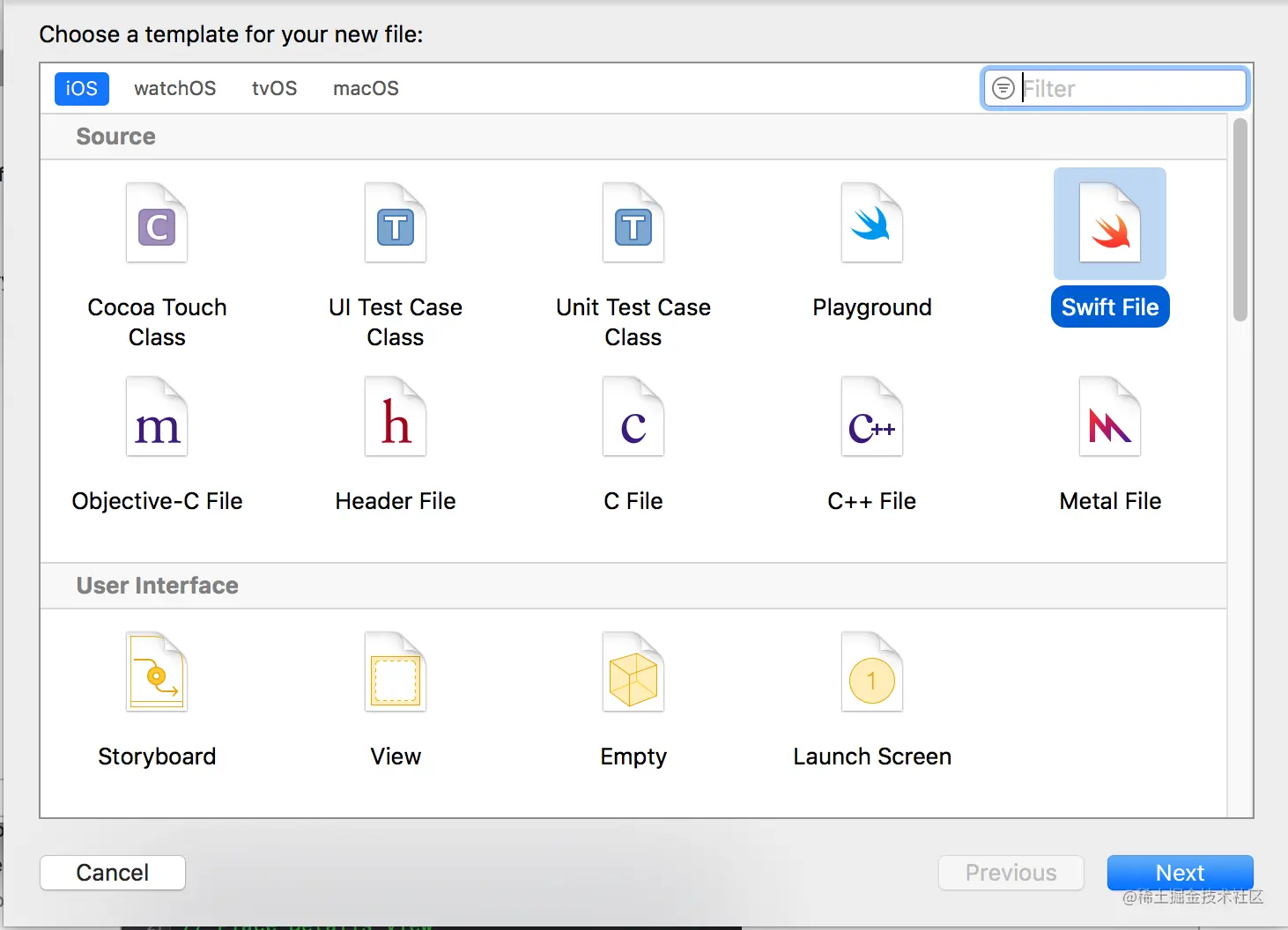The height and width of the screenshot is (930, 1288).
Task: Choose the UI Test Case Class icon
Action: coord(396,223)
